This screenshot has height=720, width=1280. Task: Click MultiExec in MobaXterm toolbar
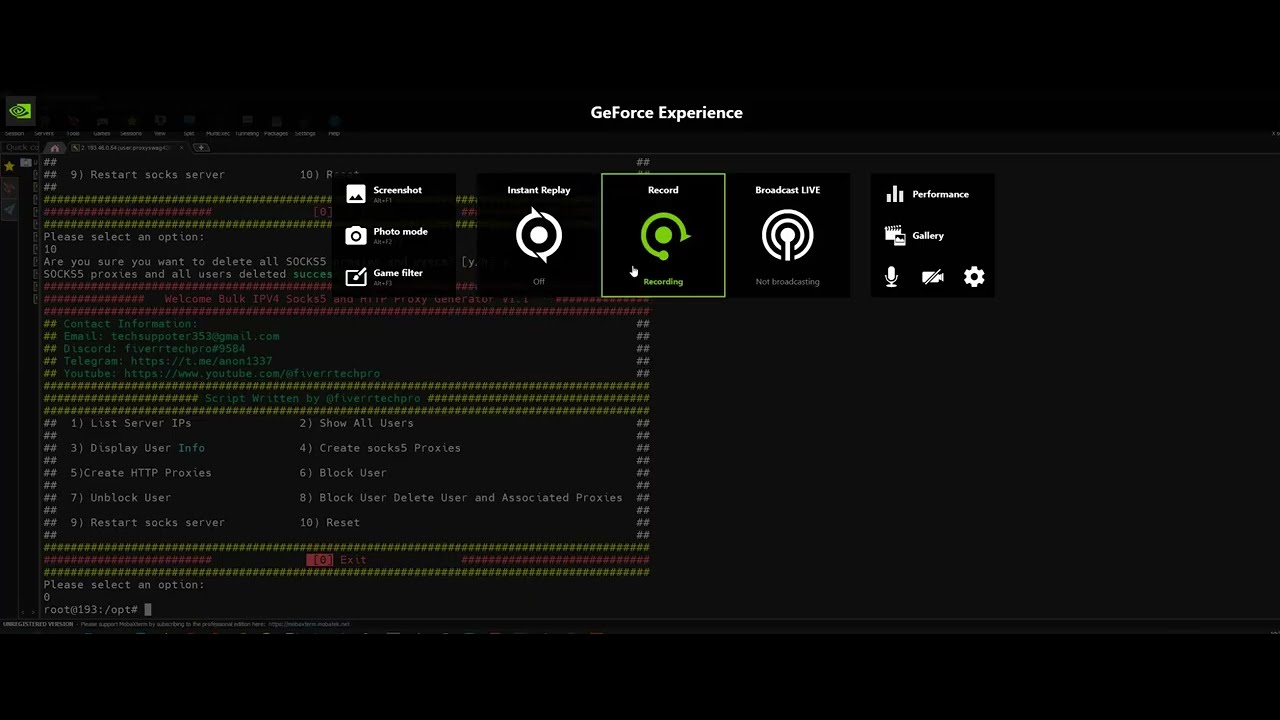[x=218, y=129]
